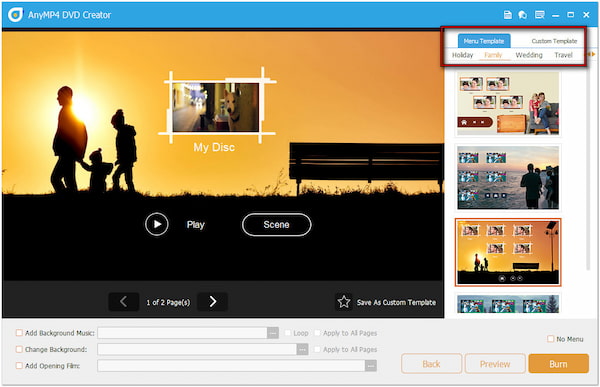Click the star icon for custom template
Viewport: 600px width, 387px height.
pyautogui.click(x=344, y=302)
